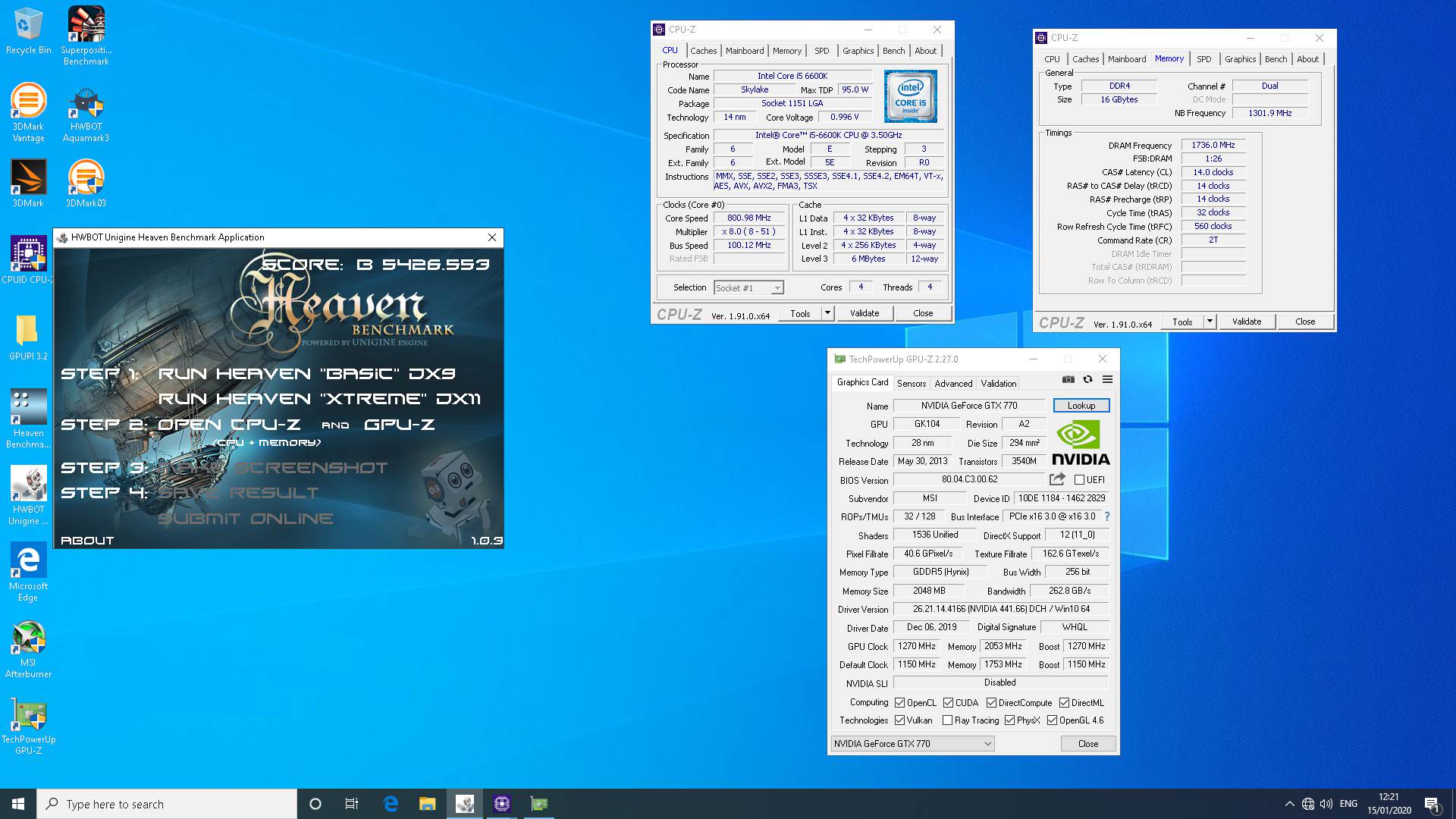
Task: Toggle Vulkan checkbox in GPU-Z
Action: [x=899, y=720]
